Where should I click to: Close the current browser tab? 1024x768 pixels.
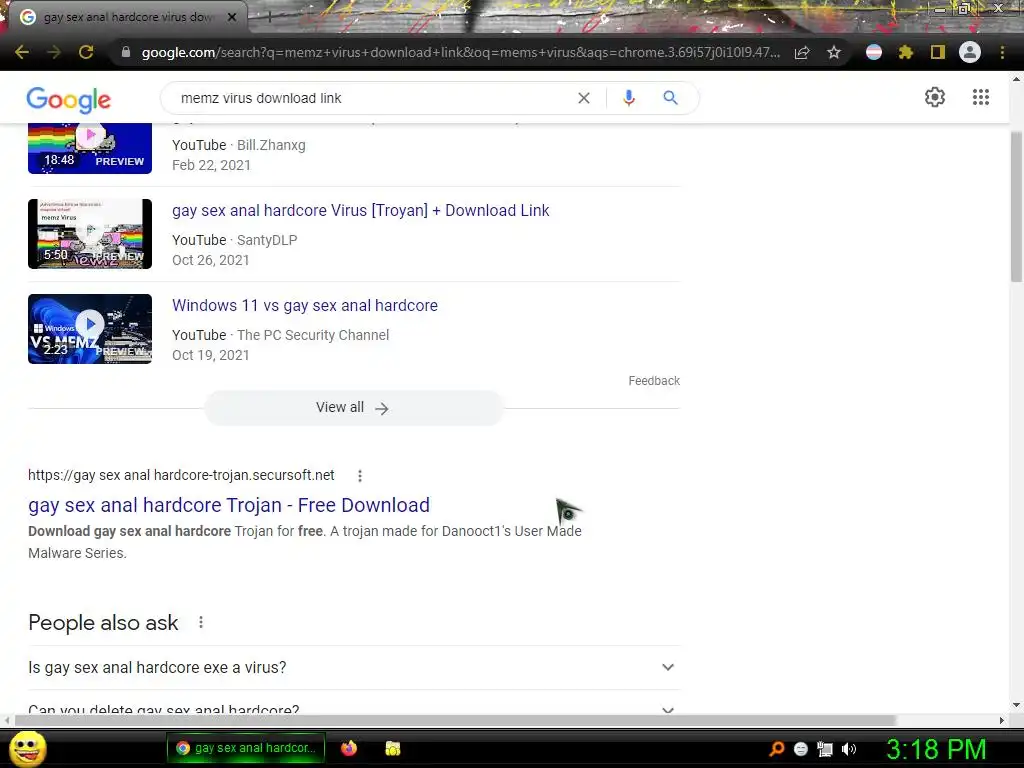pos(232,17)
